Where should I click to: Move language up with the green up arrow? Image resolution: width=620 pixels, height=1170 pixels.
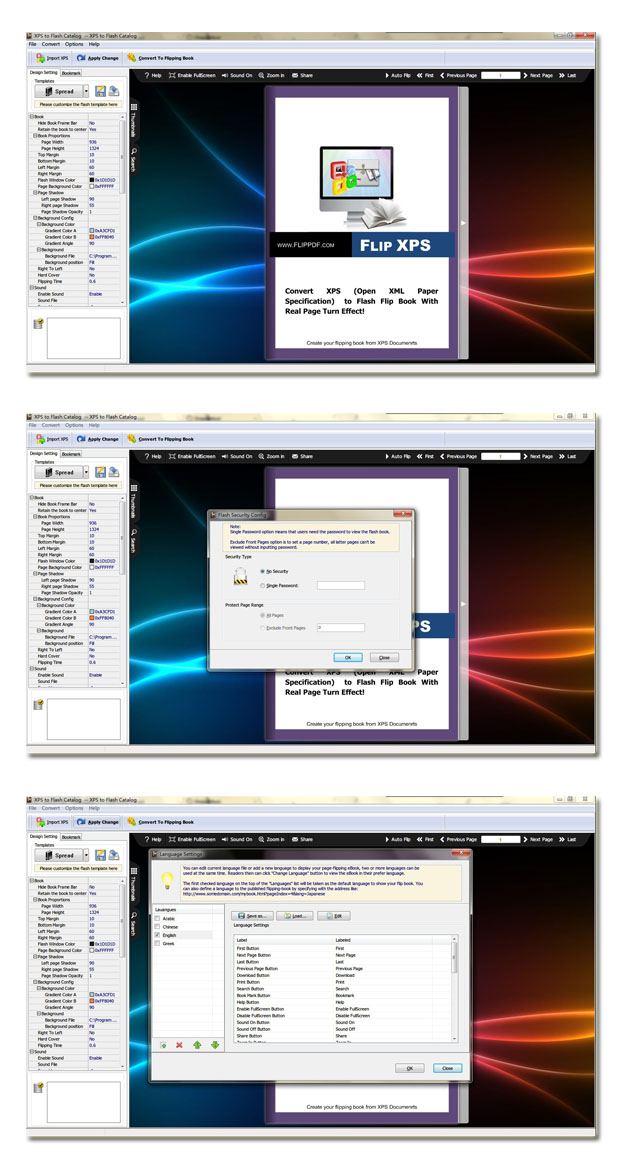point(198,1045)
